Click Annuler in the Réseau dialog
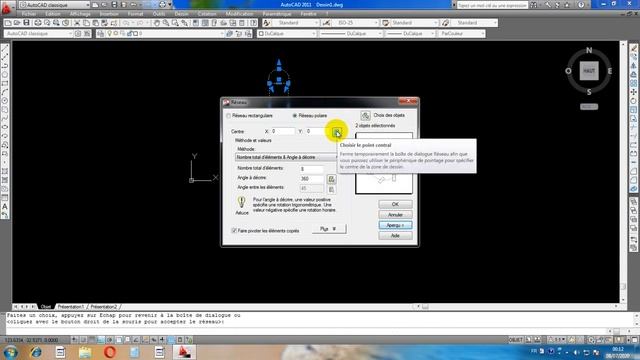 395,215
